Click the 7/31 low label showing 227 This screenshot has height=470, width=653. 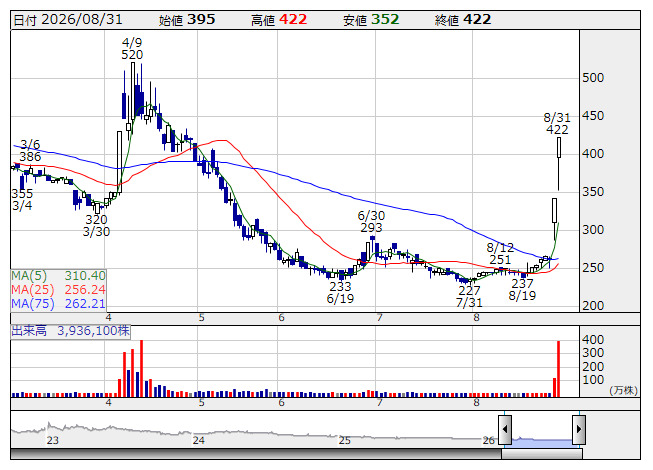click(469, 296)
